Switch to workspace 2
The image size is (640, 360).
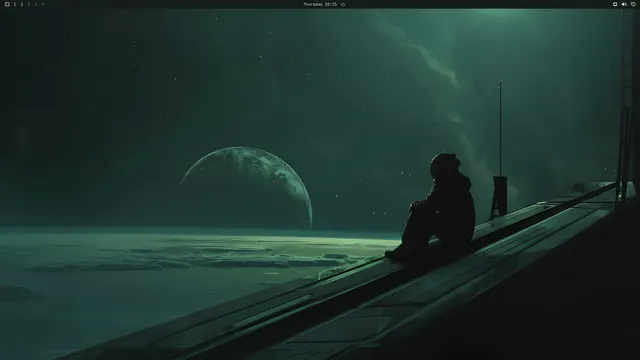tap(22, 4)
